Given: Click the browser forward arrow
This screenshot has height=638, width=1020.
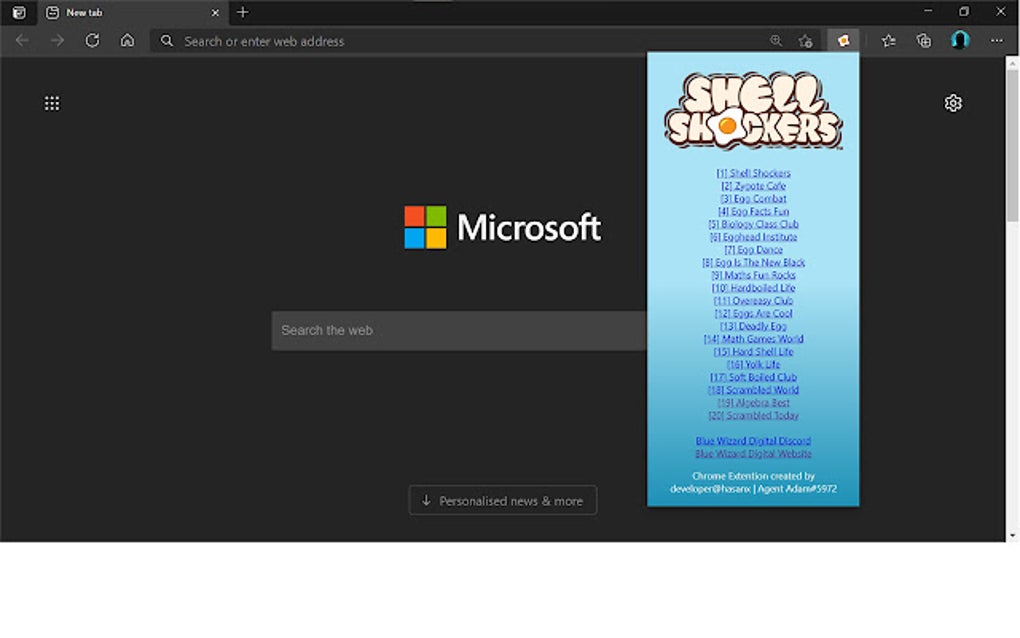Looking at the screenshot, I should 57,40.
